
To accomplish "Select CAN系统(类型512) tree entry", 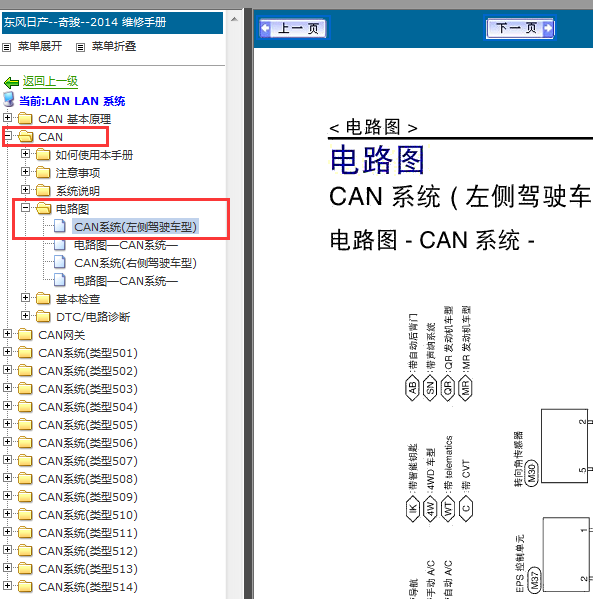I will [x=88, y=551].
